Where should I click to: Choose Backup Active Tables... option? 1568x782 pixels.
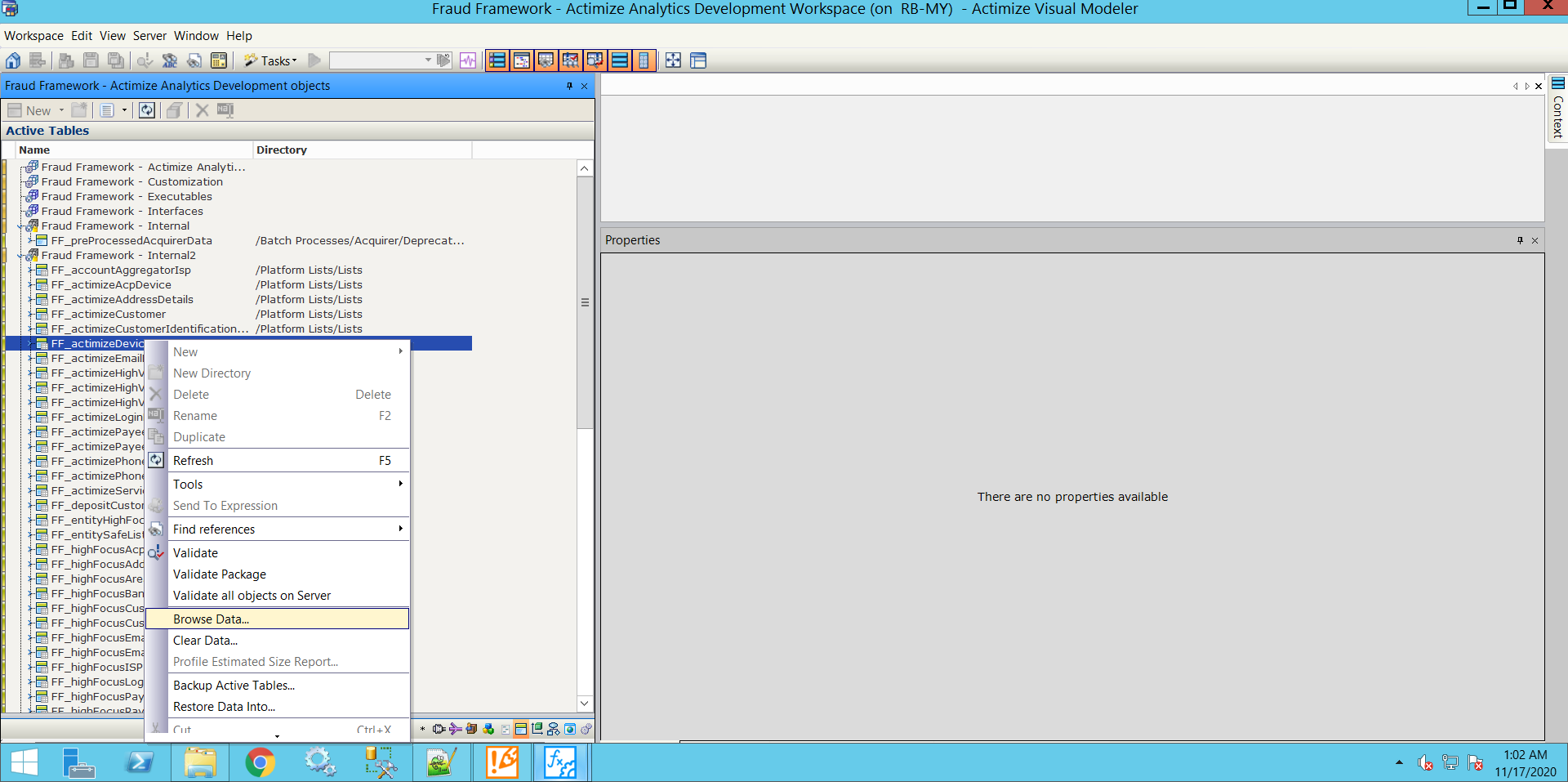(277, 685)
